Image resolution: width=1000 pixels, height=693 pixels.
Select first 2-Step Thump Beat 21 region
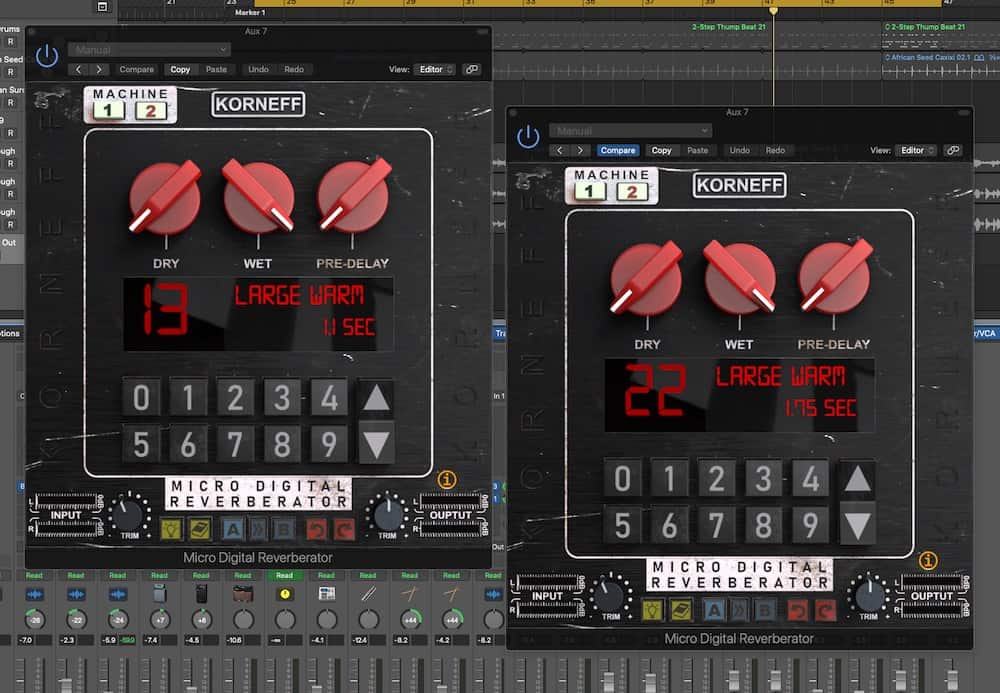[x=729, y=27]
